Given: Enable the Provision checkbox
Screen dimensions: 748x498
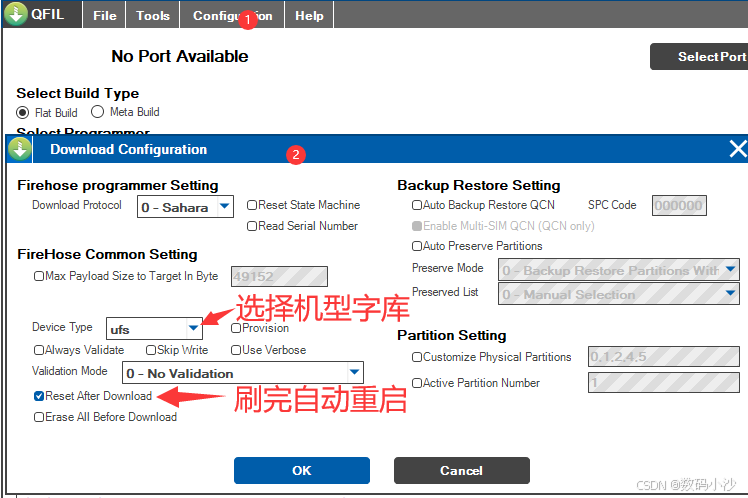Looking at the screenshot, I should pyautogui.click(x=236, y=328).
